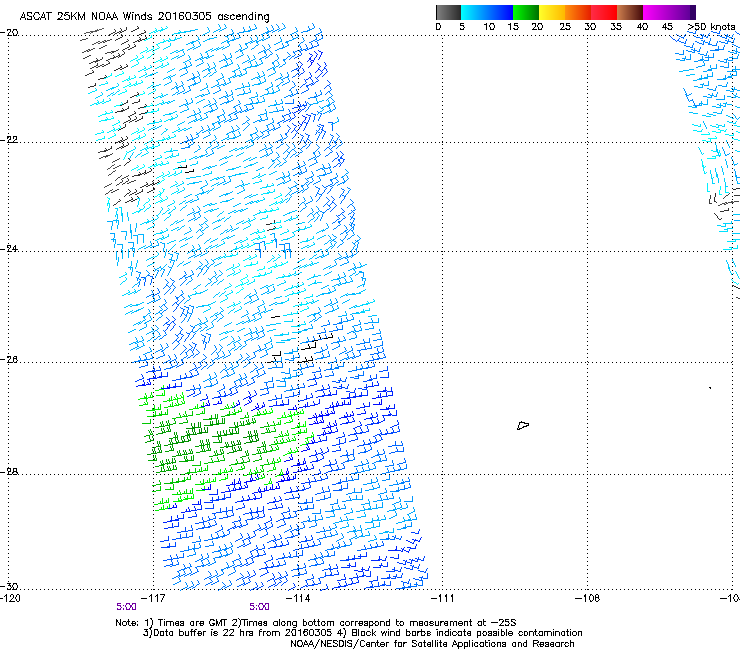The image size is (740, 650).
Task: Click the purple "5:00" time beside -117
Action: 126,607
